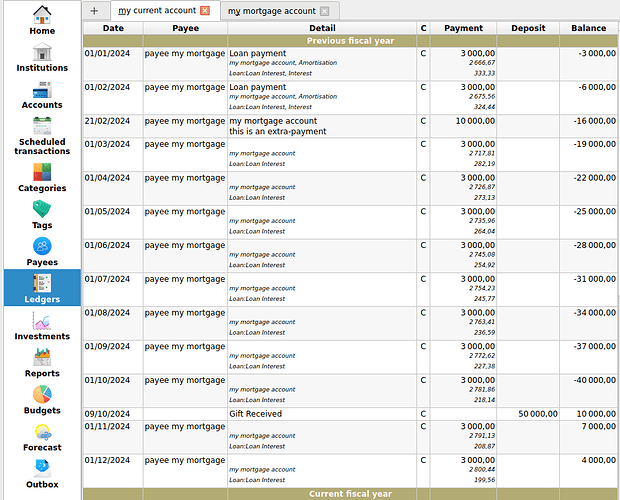The image size is (620, 500).
Task: Select the my current account tab
Action: pos(156,11)
